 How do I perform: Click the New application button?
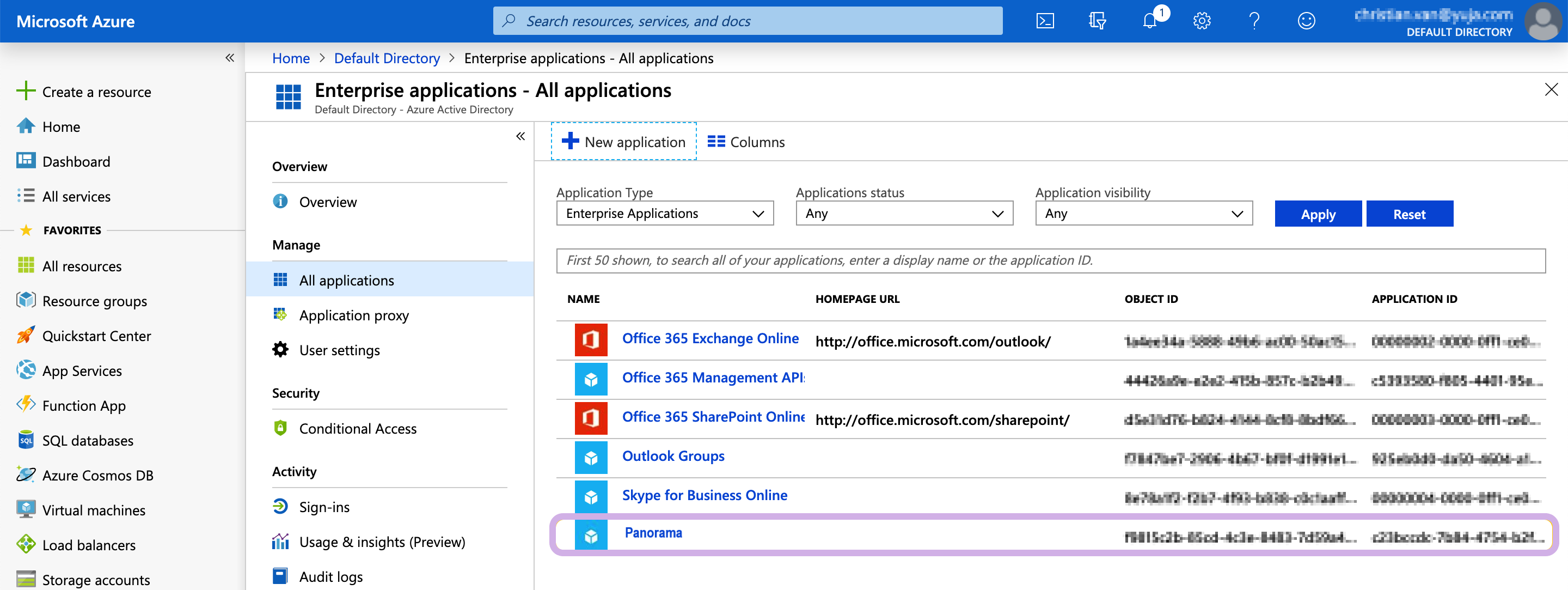(623, 142)
